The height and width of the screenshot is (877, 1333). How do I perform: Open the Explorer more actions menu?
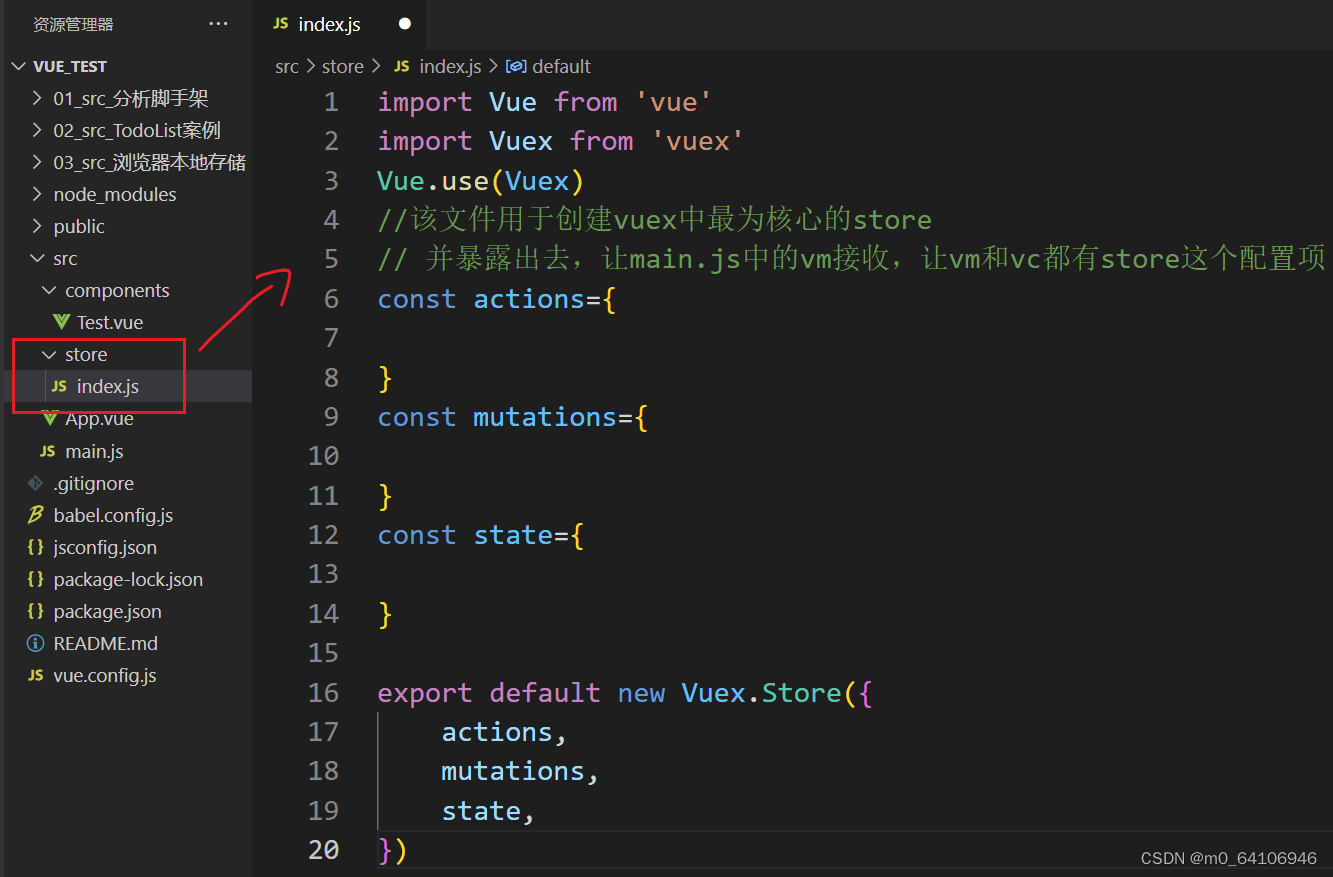tap(218, 23)
